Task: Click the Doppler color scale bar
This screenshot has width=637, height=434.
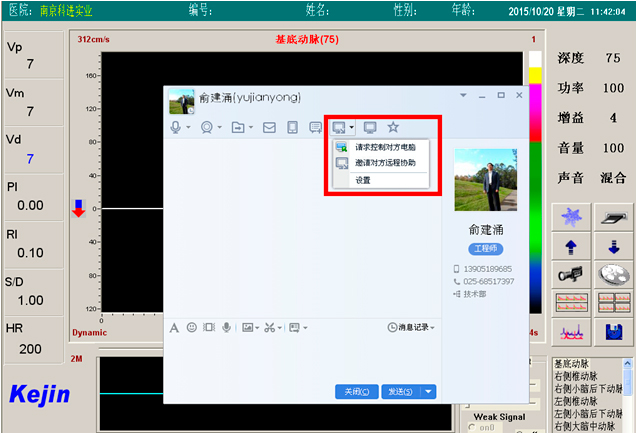Action: coord(535,182)
